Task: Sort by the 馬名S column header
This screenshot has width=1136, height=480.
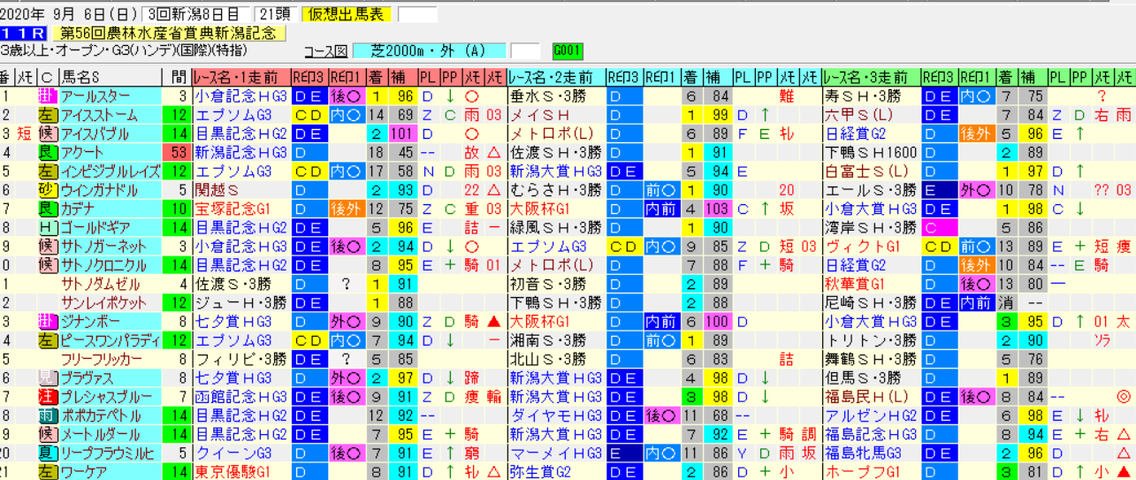Action: point(110,77)
